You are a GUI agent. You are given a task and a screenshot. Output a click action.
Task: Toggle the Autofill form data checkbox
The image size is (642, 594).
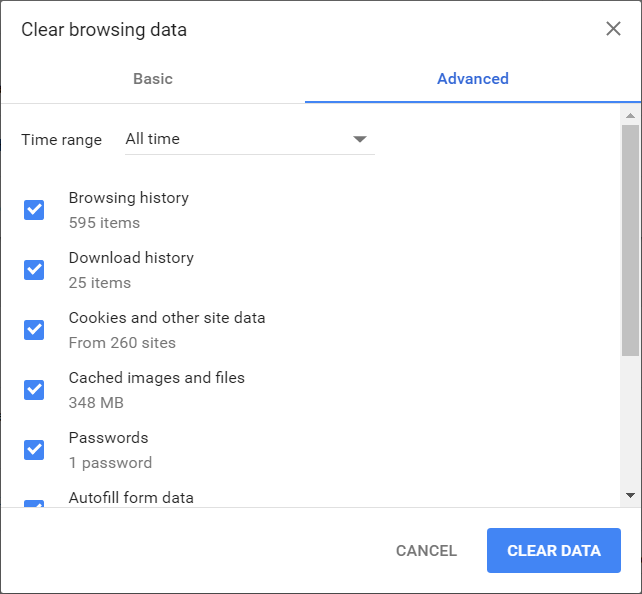click(x=34, y=503)
